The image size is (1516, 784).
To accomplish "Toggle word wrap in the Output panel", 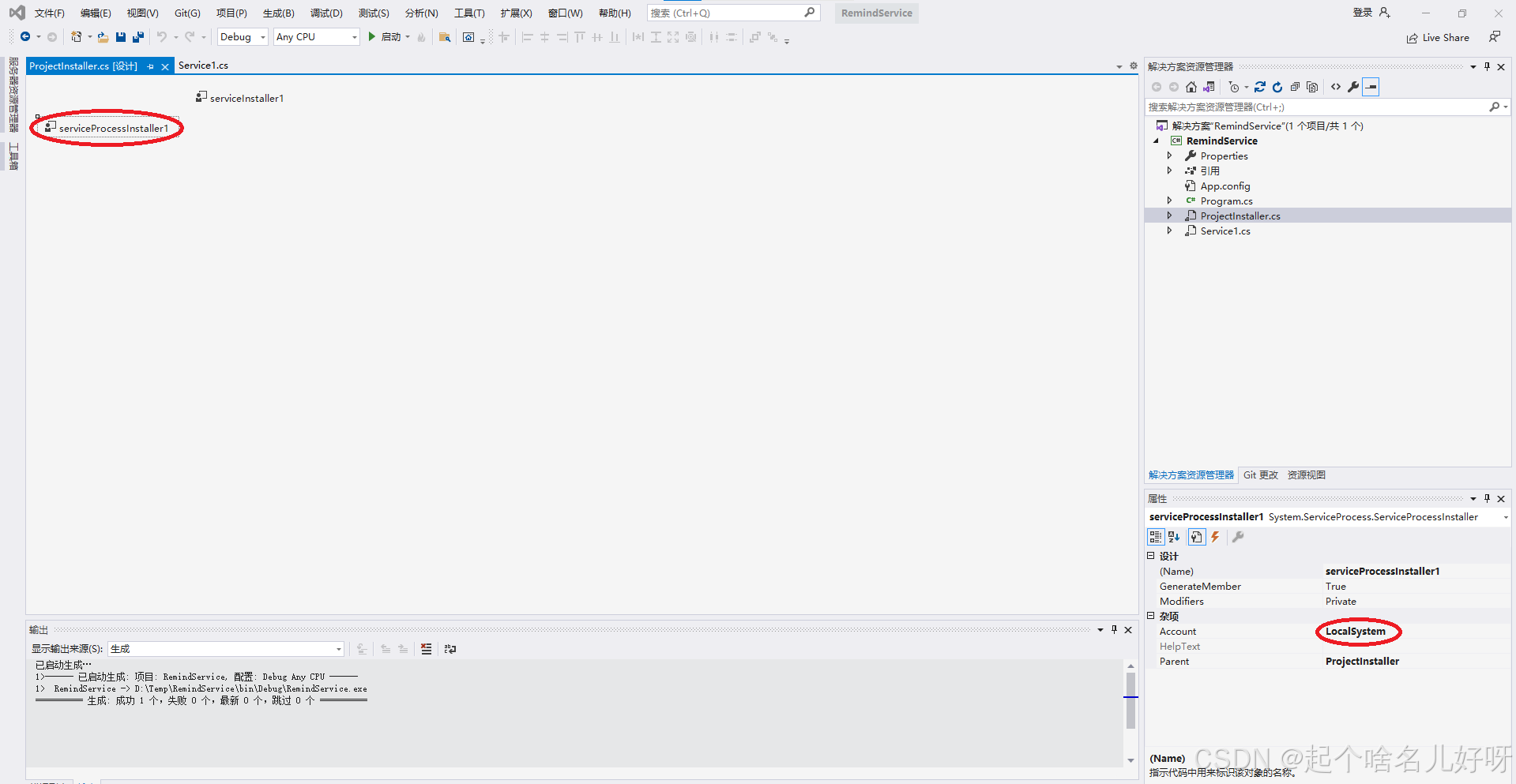I will [x=450, y=649].
